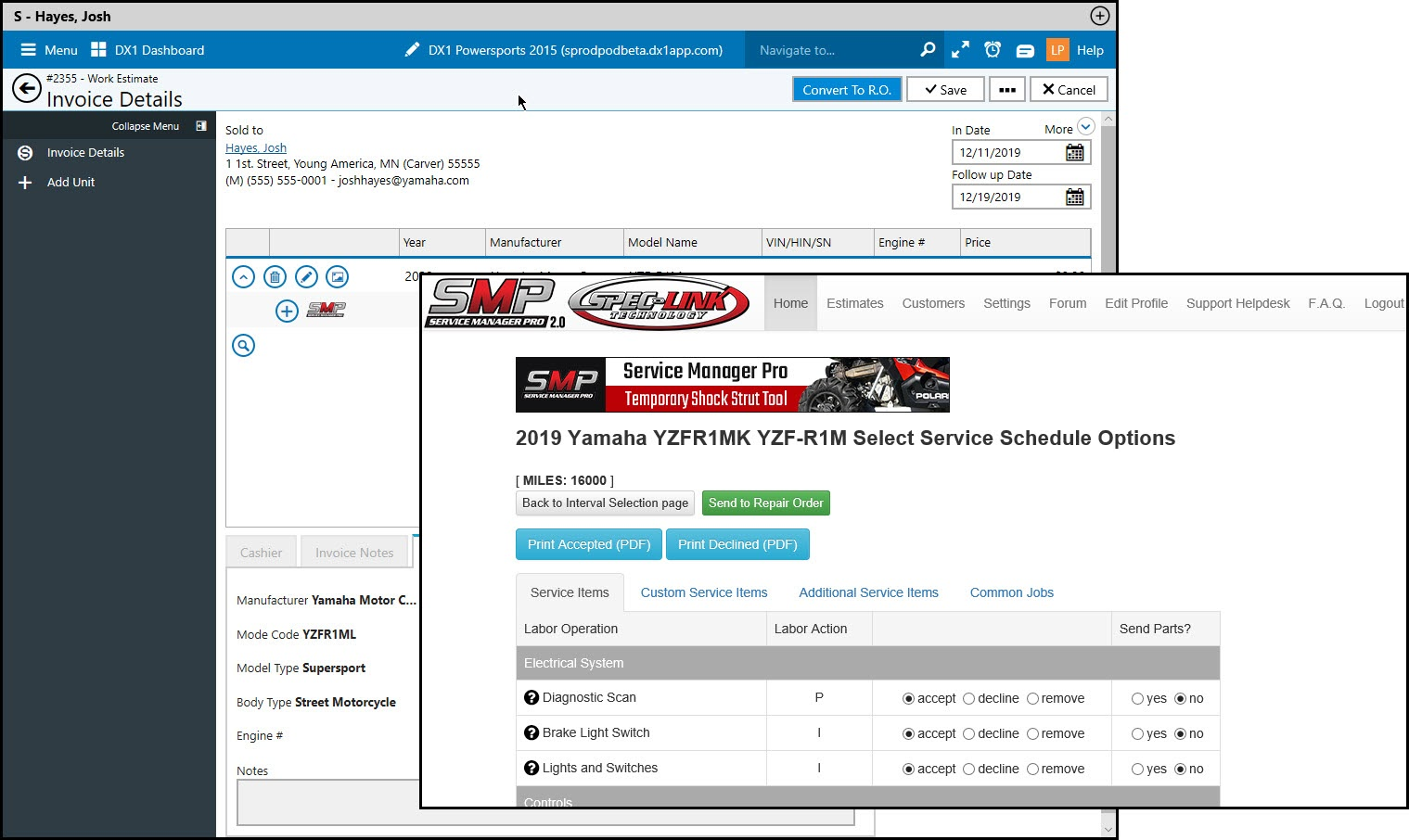Image resolution: width=1409 pixels, height=840 pixels.
Task: Open Settings in SMP navigation
Action: [1006, 303]
